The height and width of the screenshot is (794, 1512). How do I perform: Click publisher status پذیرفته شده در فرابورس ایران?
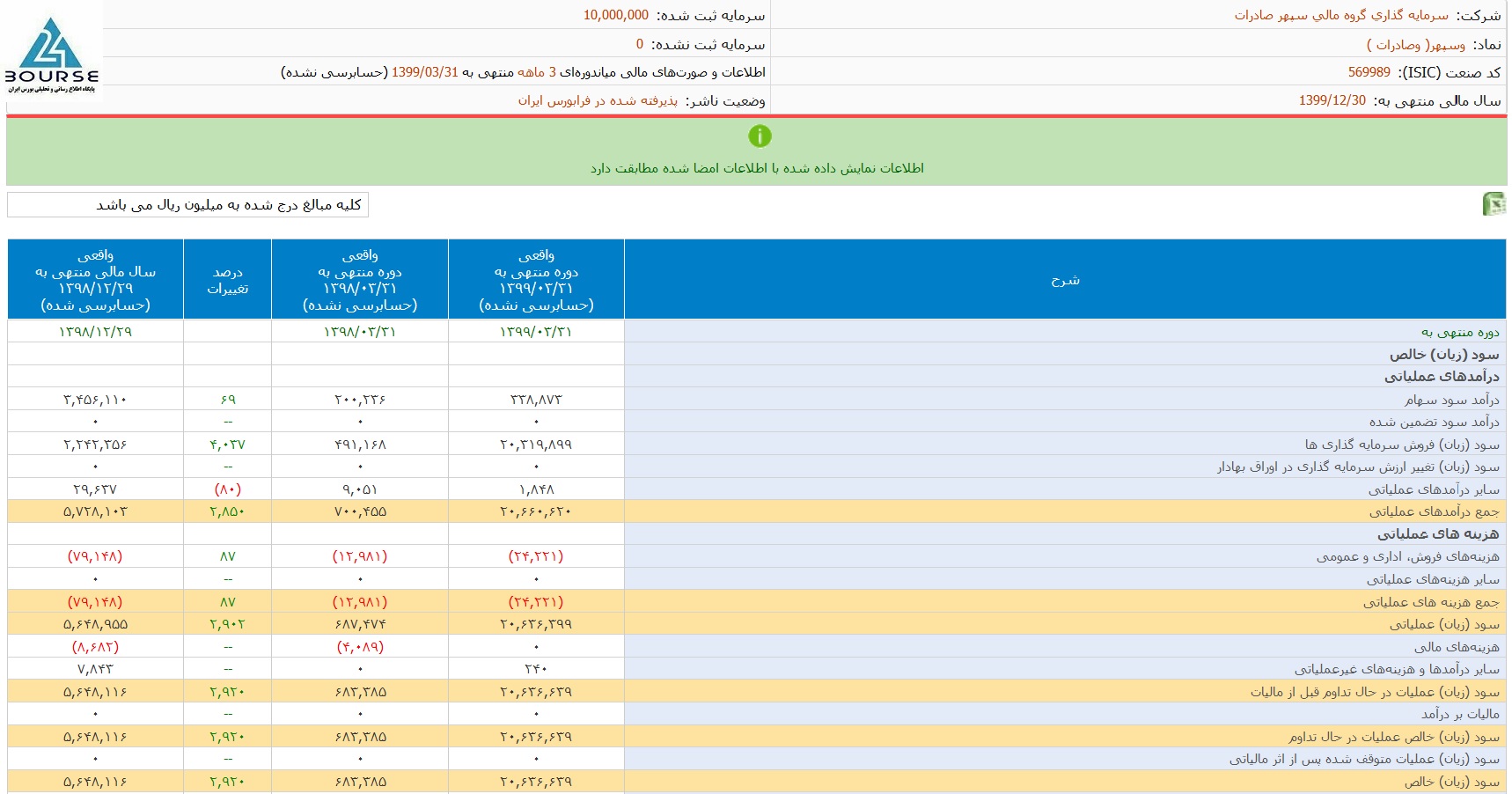598,100
